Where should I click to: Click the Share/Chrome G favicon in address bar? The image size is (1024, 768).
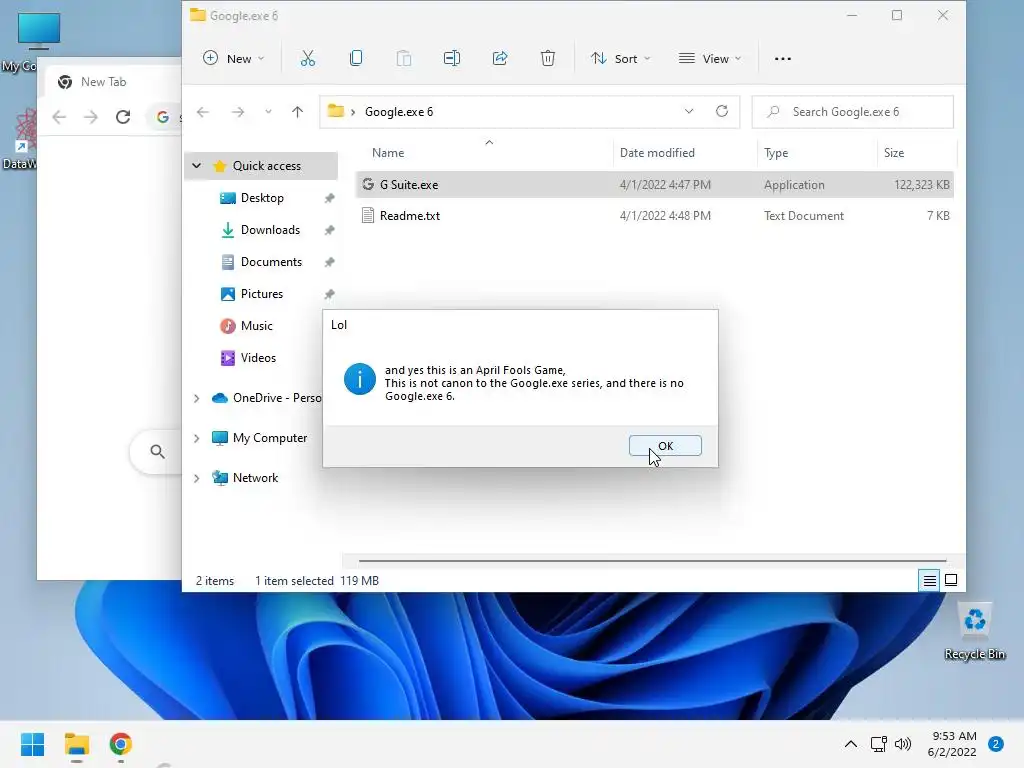coord(163,117)
